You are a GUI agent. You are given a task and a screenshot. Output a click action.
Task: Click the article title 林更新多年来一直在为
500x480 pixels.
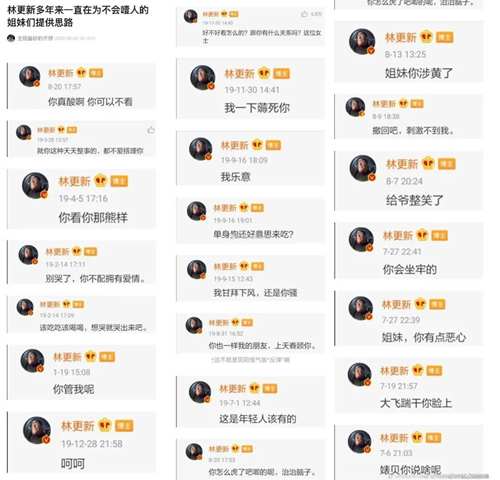click(x=78, y=16)
